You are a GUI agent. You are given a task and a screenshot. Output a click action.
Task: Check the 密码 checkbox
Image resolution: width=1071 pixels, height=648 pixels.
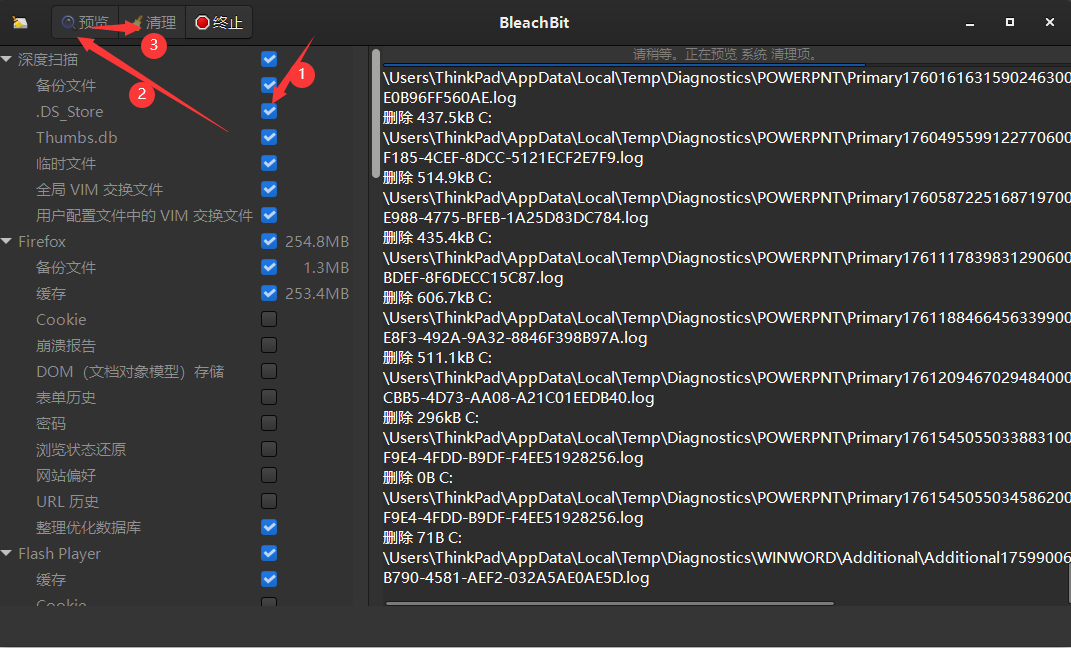(x=269, y=423)
